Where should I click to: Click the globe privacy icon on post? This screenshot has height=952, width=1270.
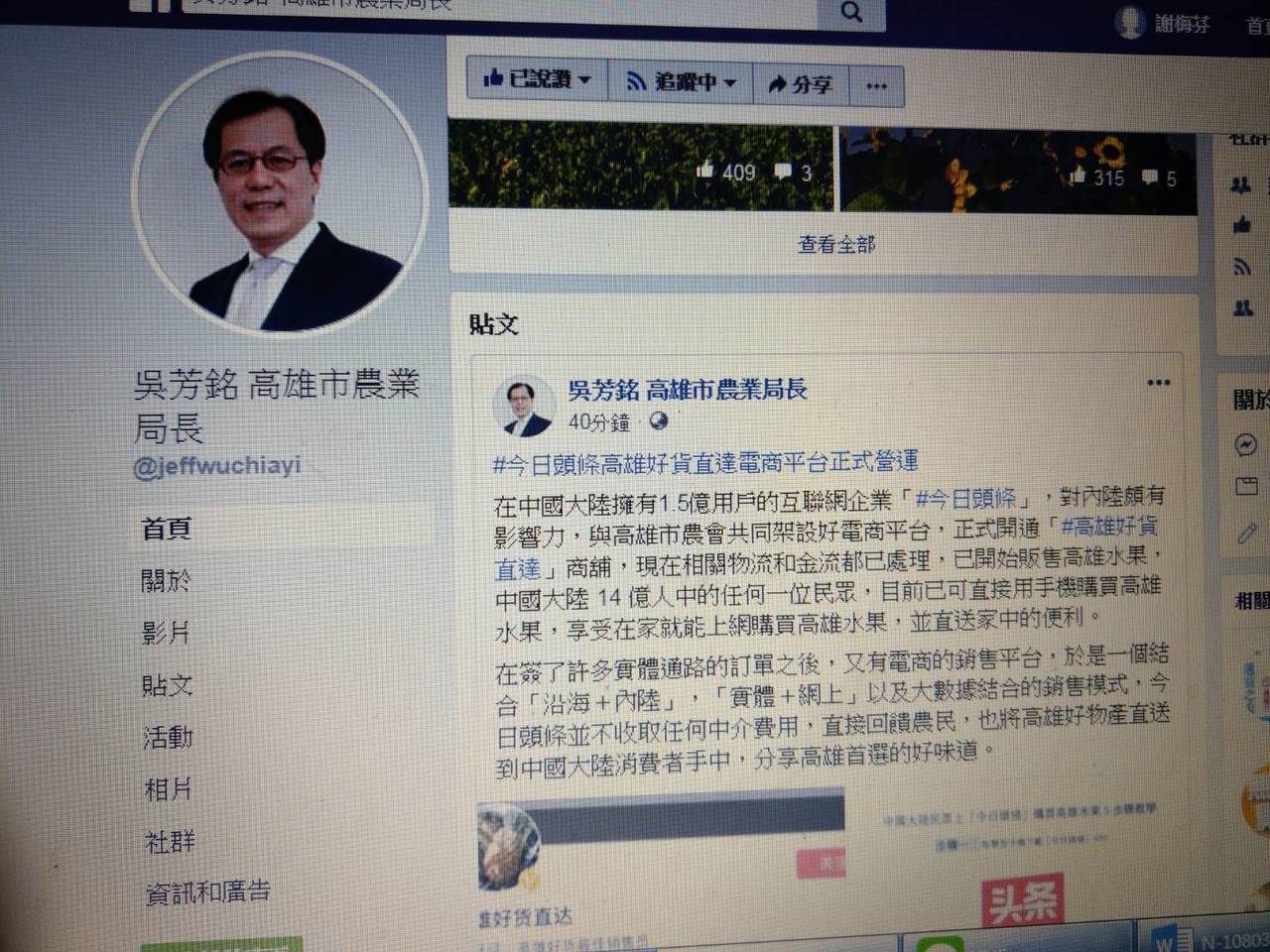point(658,420)
